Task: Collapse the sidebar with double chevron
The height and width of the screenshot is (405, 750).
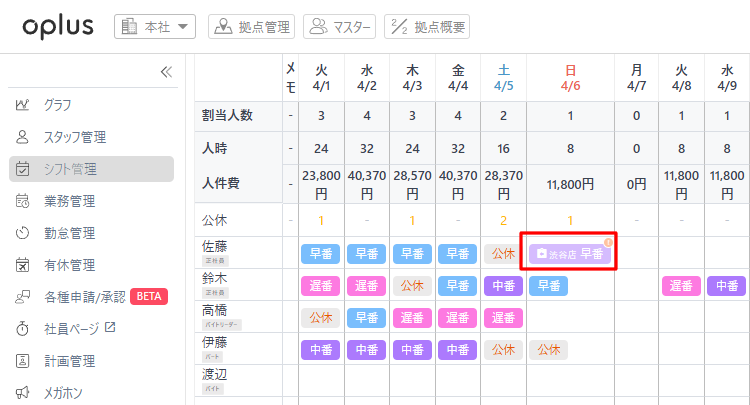Action: (x=166, y=72)
